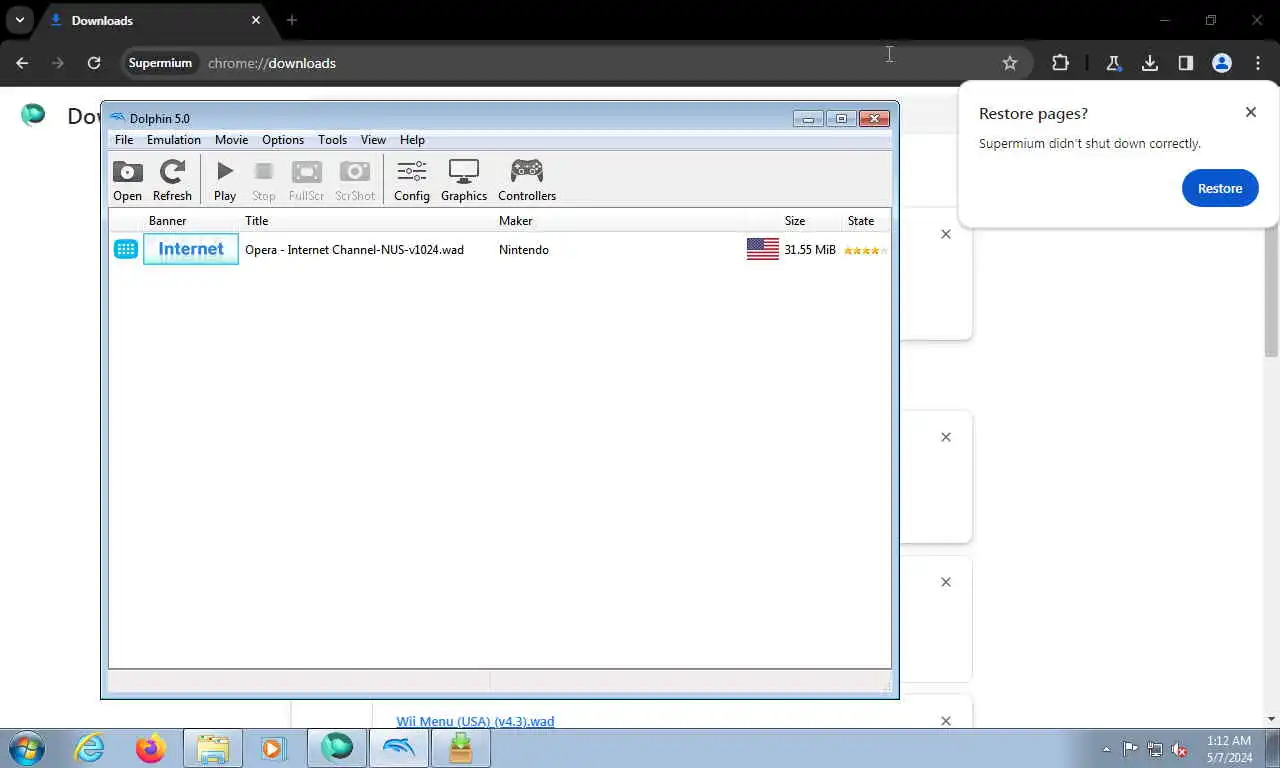1280x768 pixels.
Task: Click the Open toolbar icon in Dolphin
Action: [x=127, y=180]
